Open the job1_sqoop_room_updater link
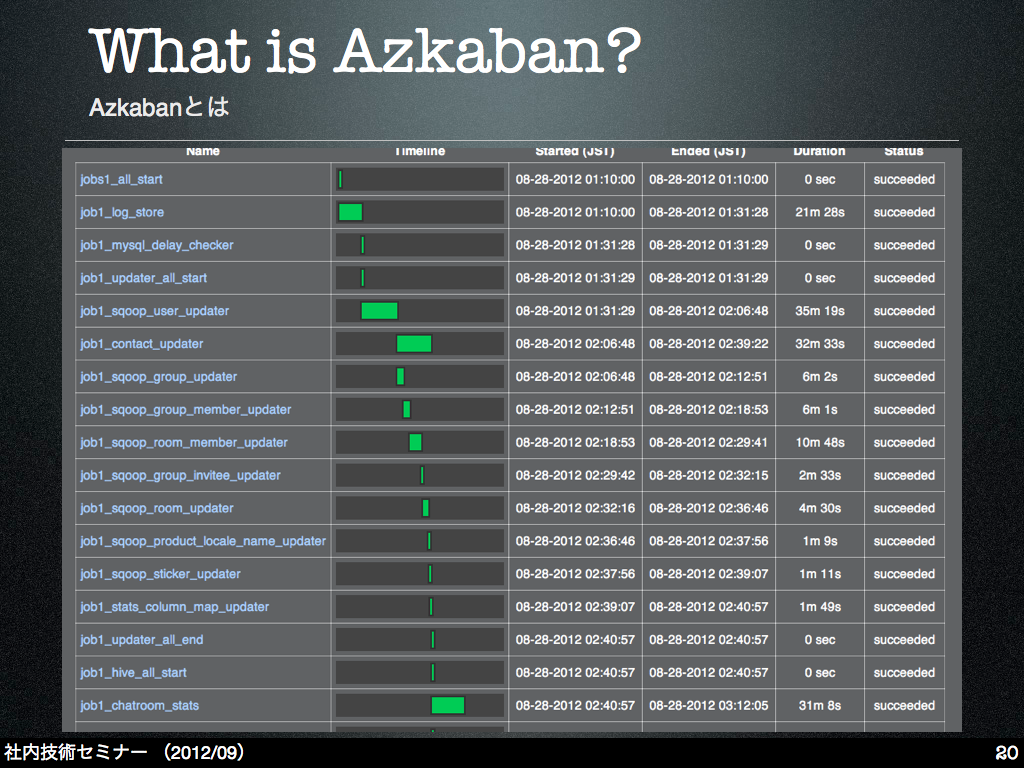This screenshot has height=768, width=1024. 157,508
